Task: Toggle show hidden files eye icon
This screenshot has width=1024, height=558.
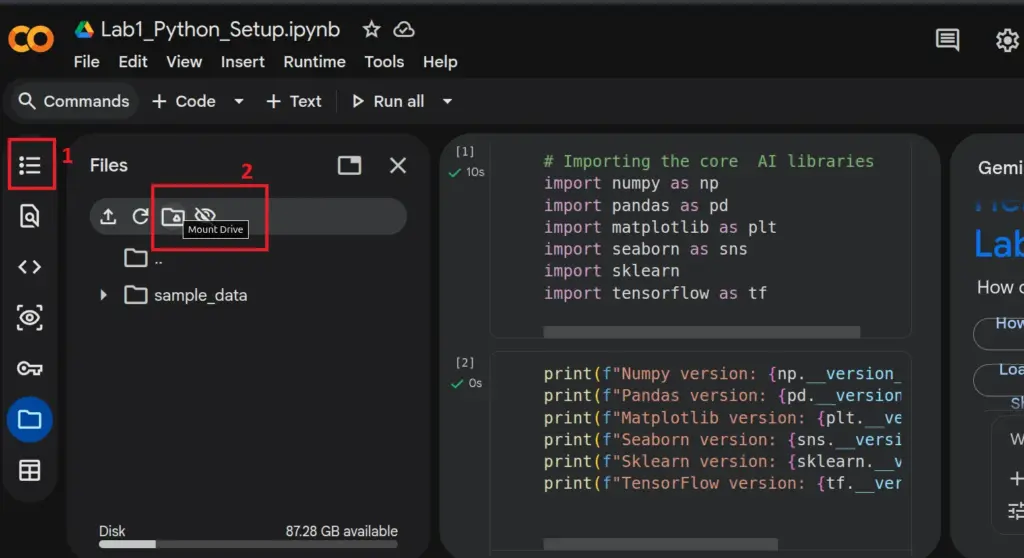Action: (205, 214)
